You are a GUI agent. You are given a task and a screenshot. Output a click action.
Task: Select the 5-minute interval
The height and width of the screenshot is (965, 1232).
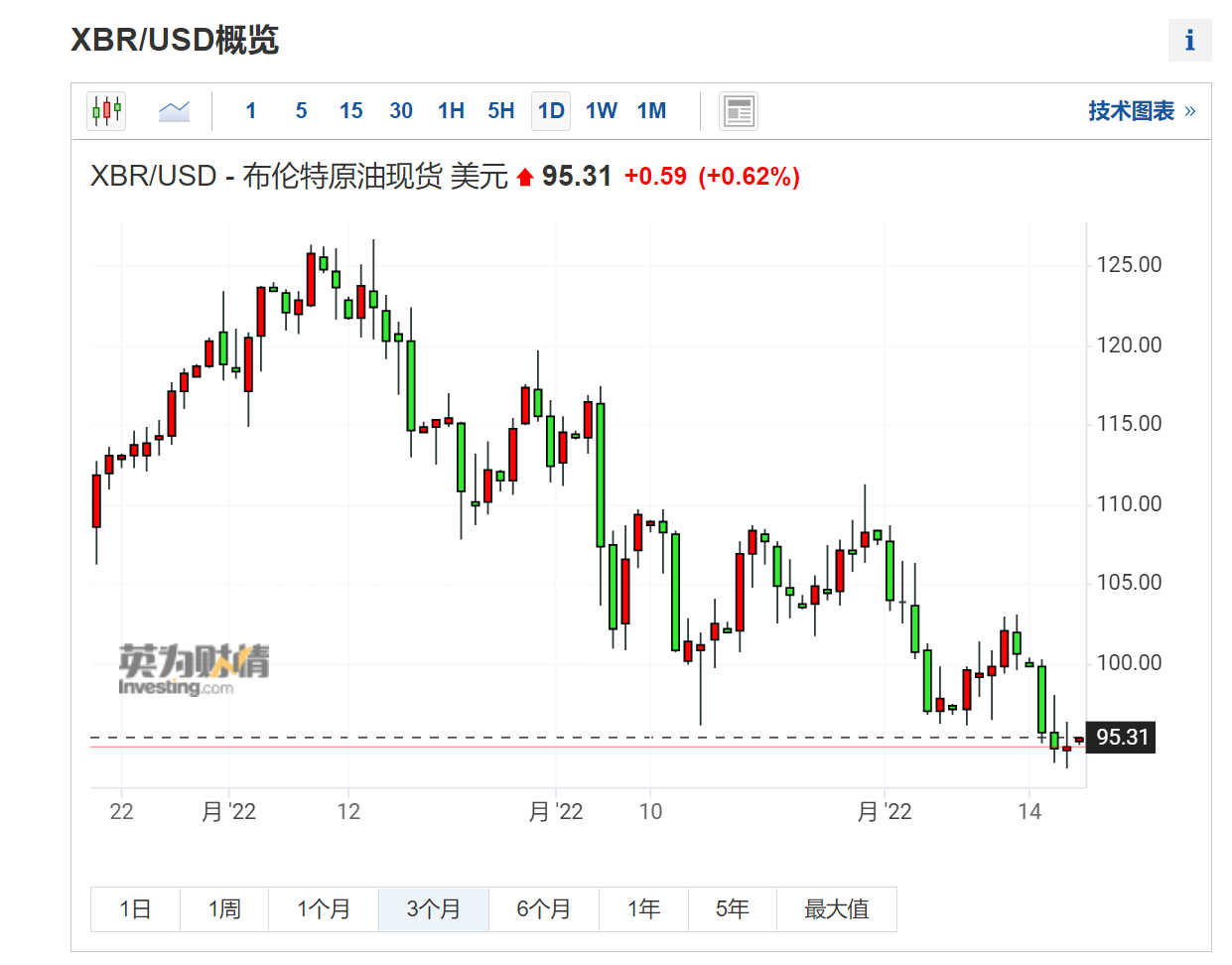(301, 111)
